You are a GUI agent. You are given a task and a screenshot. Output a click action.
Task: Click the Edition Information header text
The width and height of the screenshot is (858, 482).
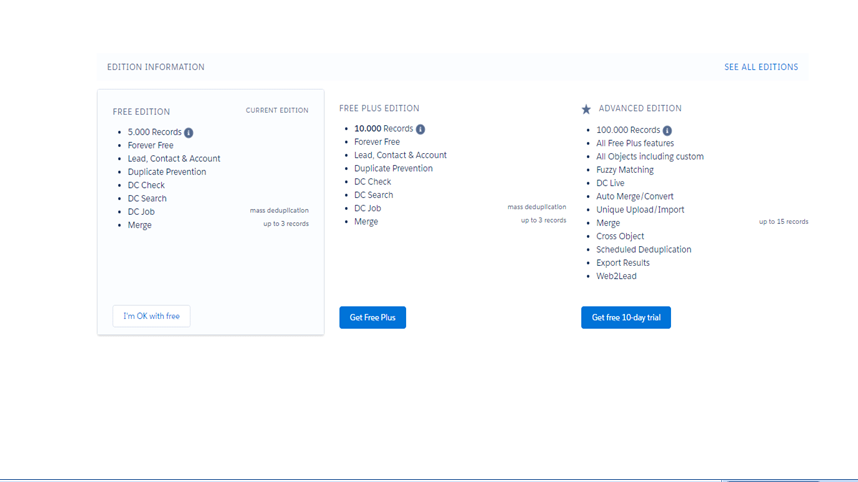155,67
